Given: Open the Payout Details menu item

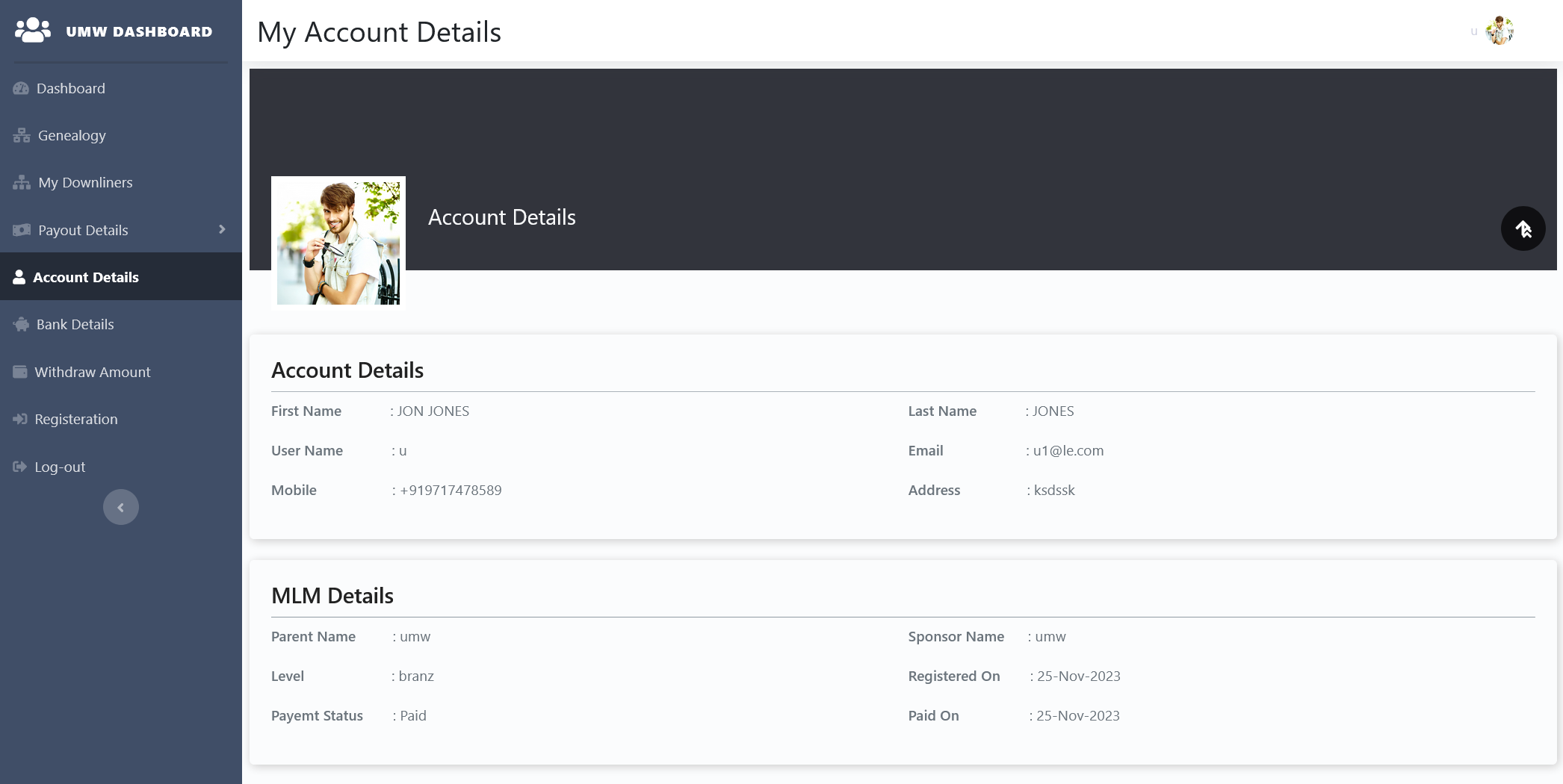Looking at the screenshot, I should [x=83, y=231].
